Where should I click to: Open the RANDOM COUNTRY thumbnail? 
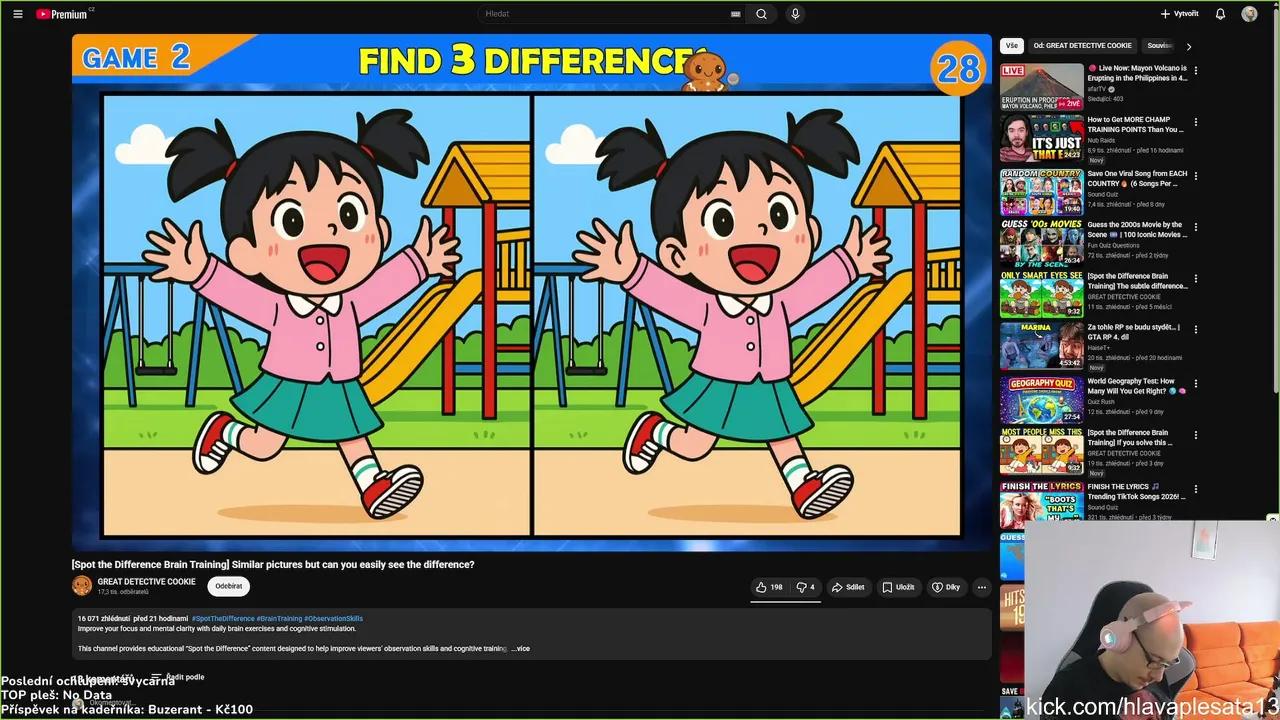[1042, 191]
